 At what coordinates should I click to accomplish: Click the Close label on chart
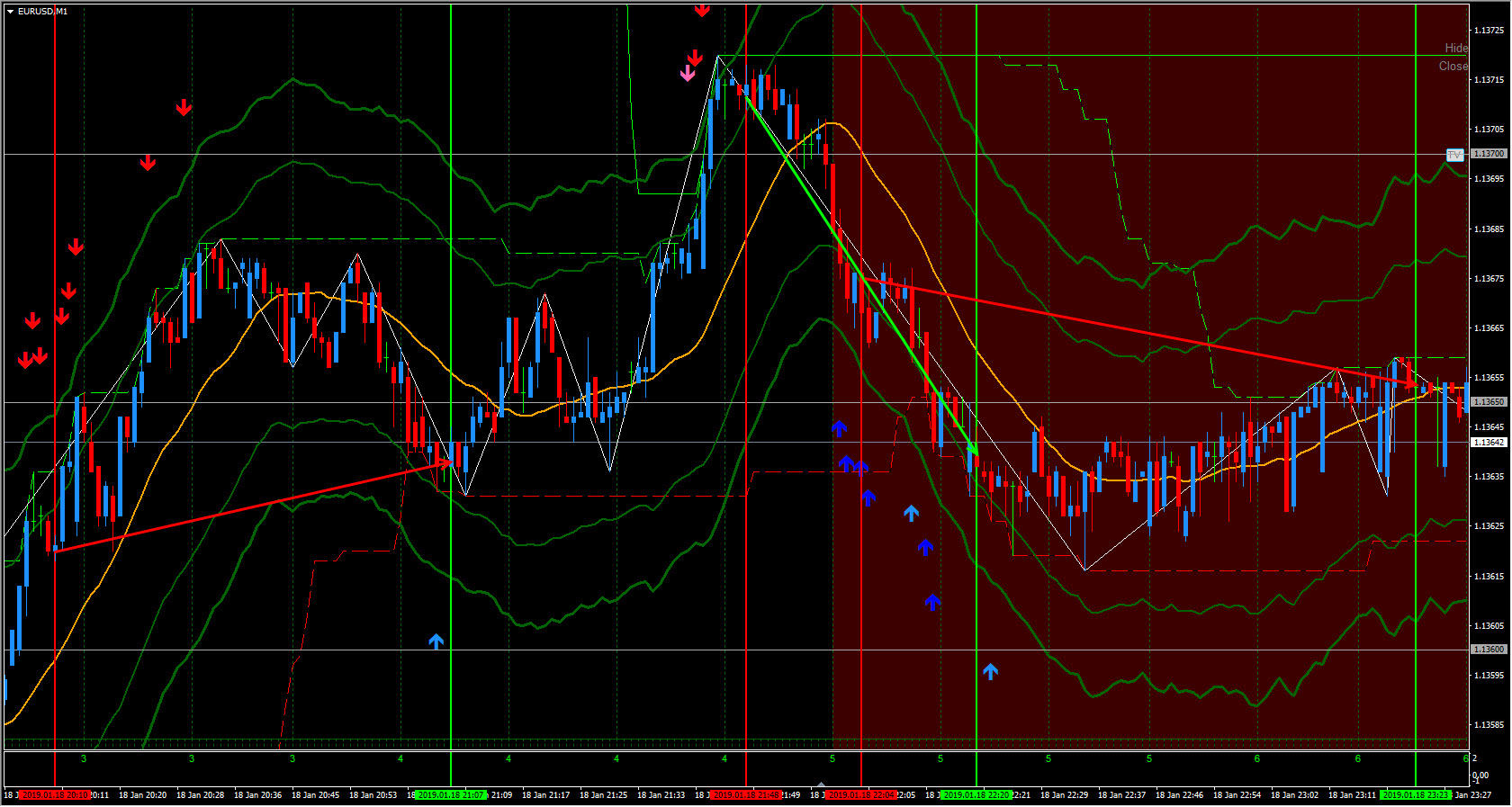1453,66
